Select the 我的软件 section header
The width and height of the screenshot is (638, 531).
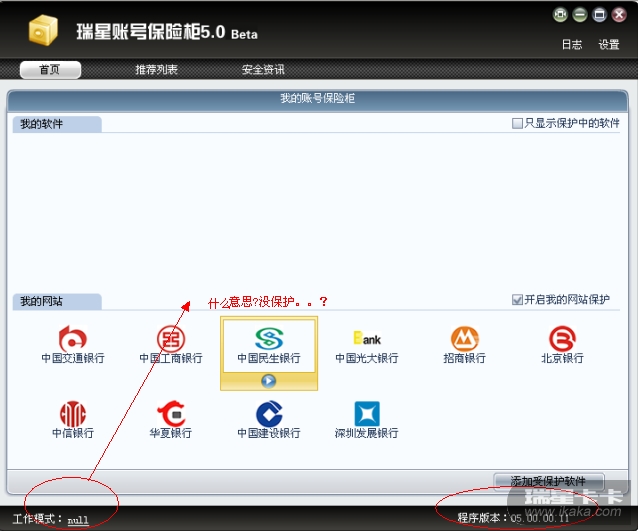click(x=57, y=124)
